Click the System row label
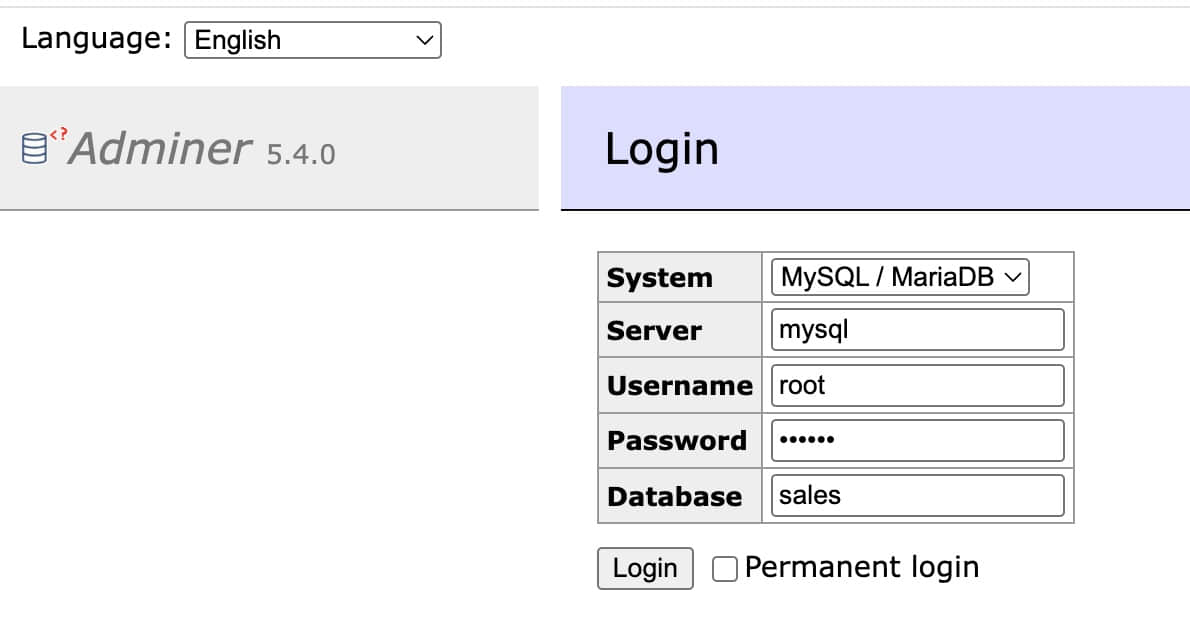1190x634 pixels. (x=659, y=278)
